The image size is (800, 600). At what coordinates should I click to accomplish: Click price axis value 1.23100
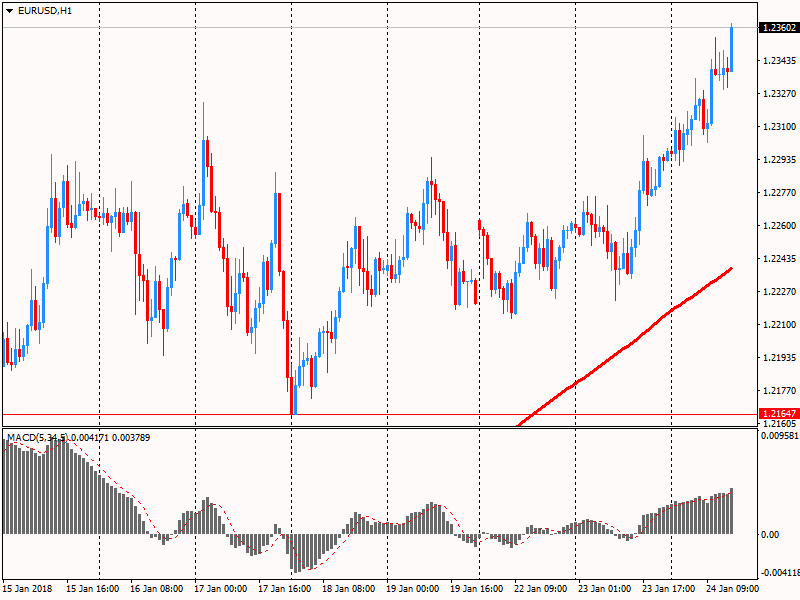(779, 127)
